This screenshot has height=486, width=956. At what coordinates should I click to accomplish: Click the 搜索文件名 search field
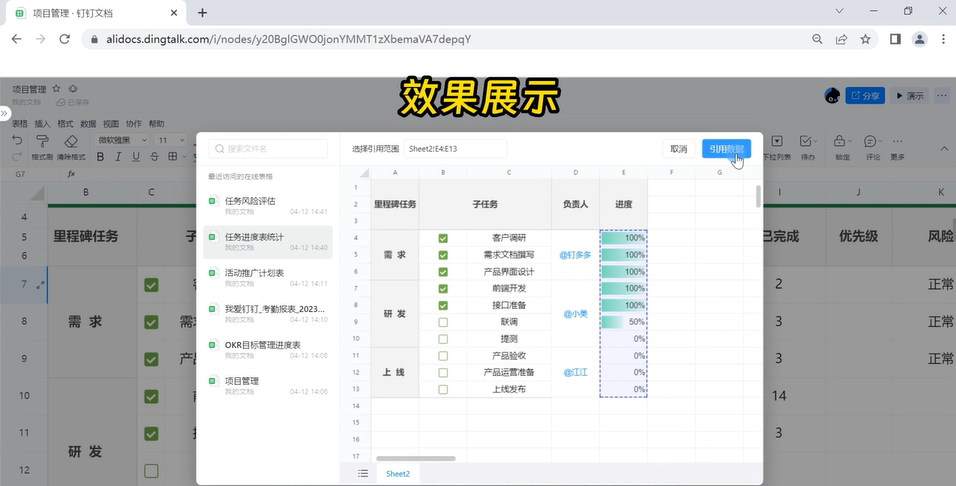[268, 149]
